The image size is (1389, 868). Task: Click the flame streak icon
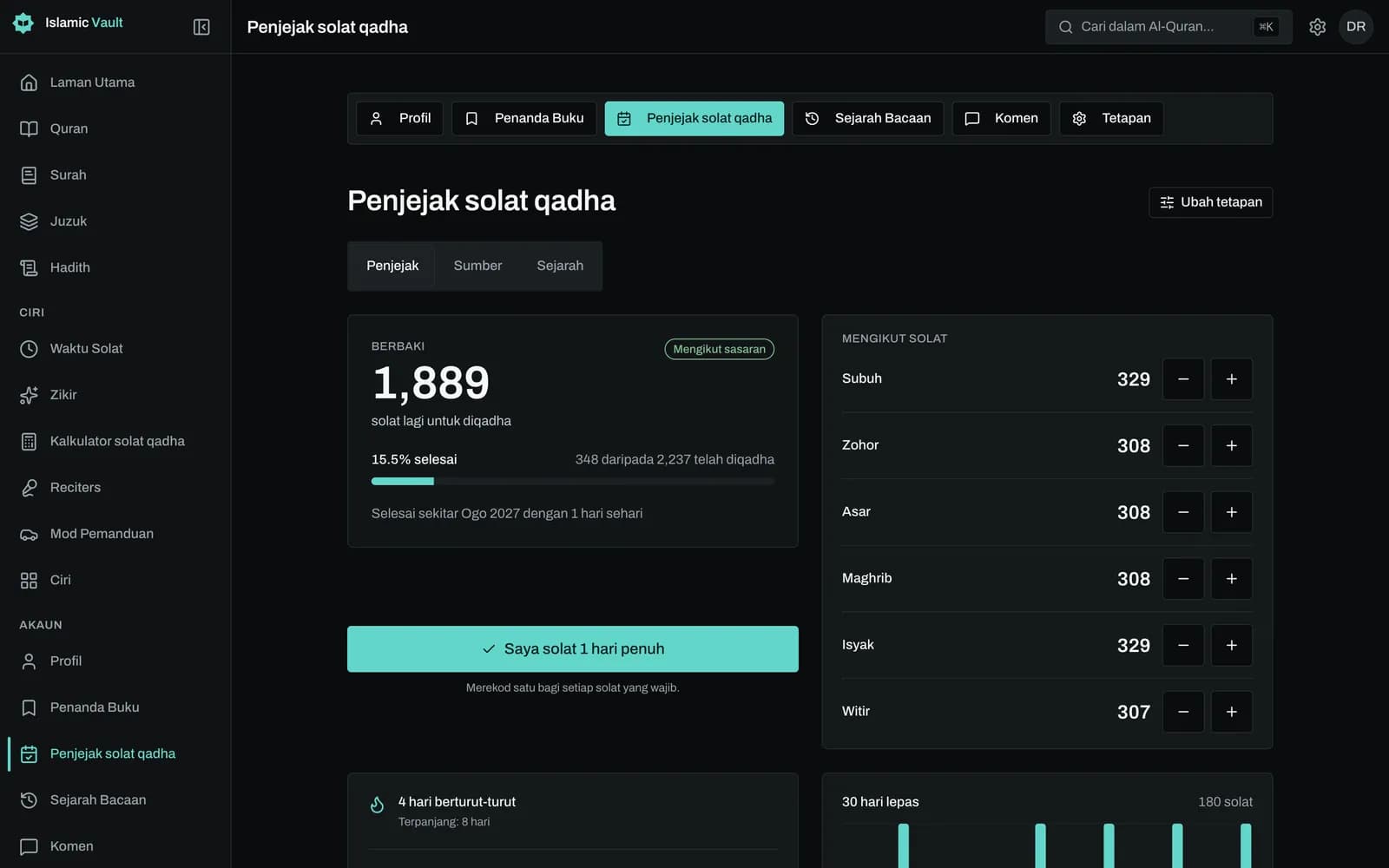[377, 805]
